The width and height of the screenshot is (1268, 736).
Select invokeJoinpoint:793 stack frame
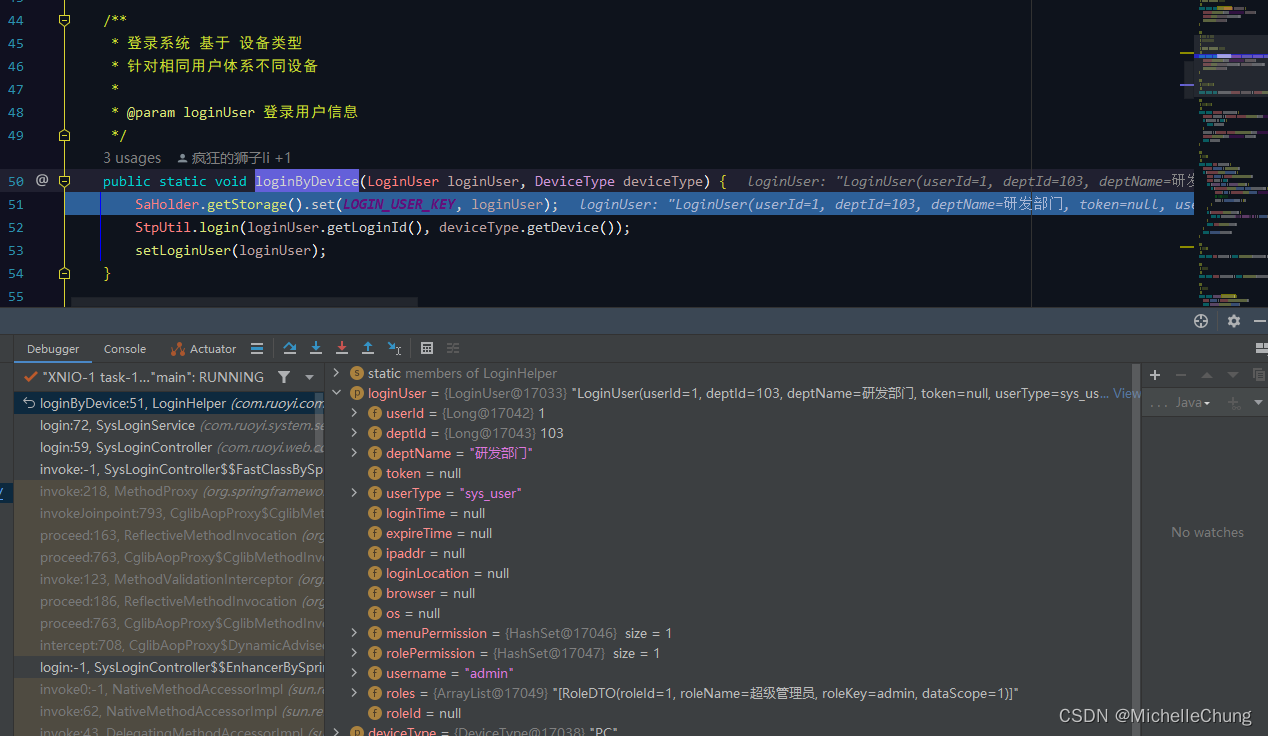tap(169, 513)
